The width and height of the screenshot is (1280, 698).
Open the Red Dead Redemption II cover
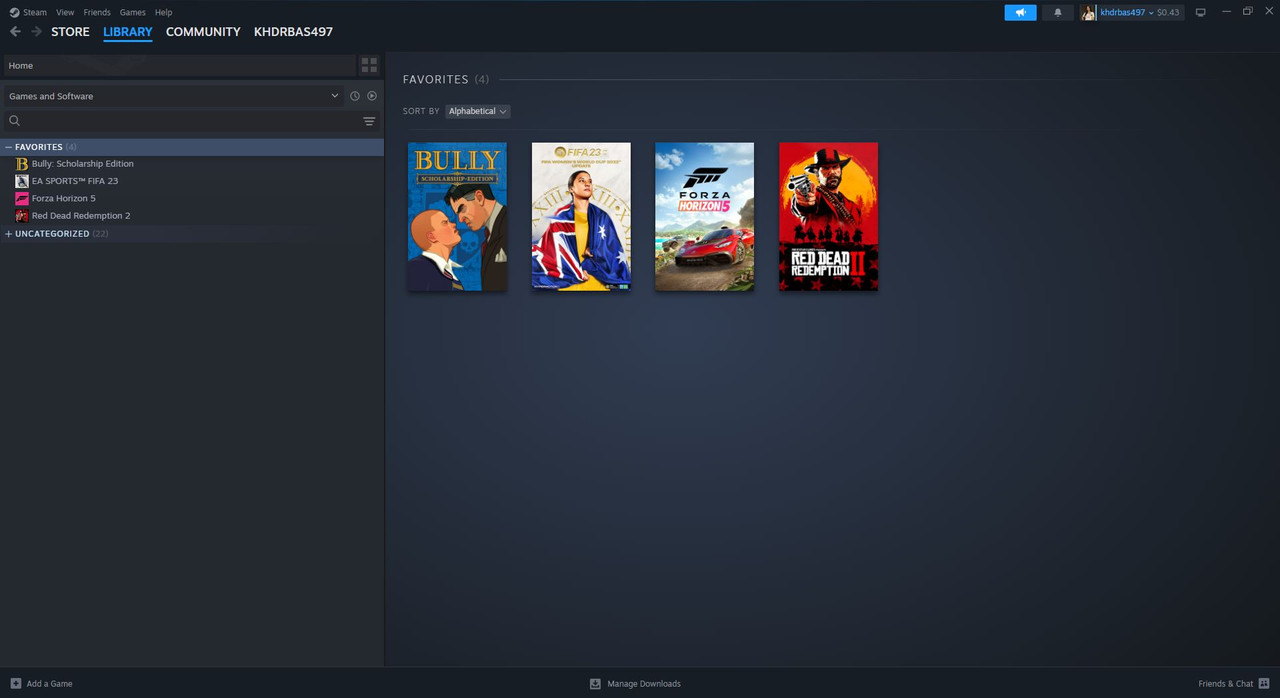(828, 217)
